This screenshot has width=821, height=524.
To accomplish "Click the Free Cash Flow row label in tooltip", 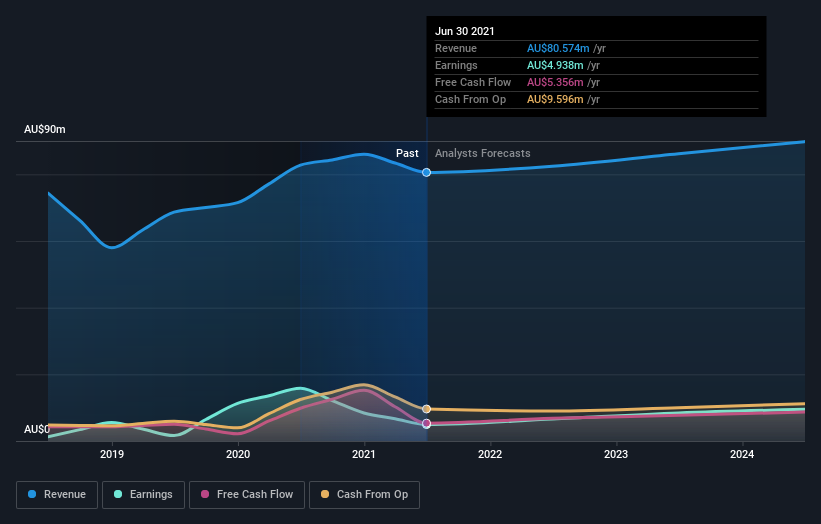I will (473, 82).
